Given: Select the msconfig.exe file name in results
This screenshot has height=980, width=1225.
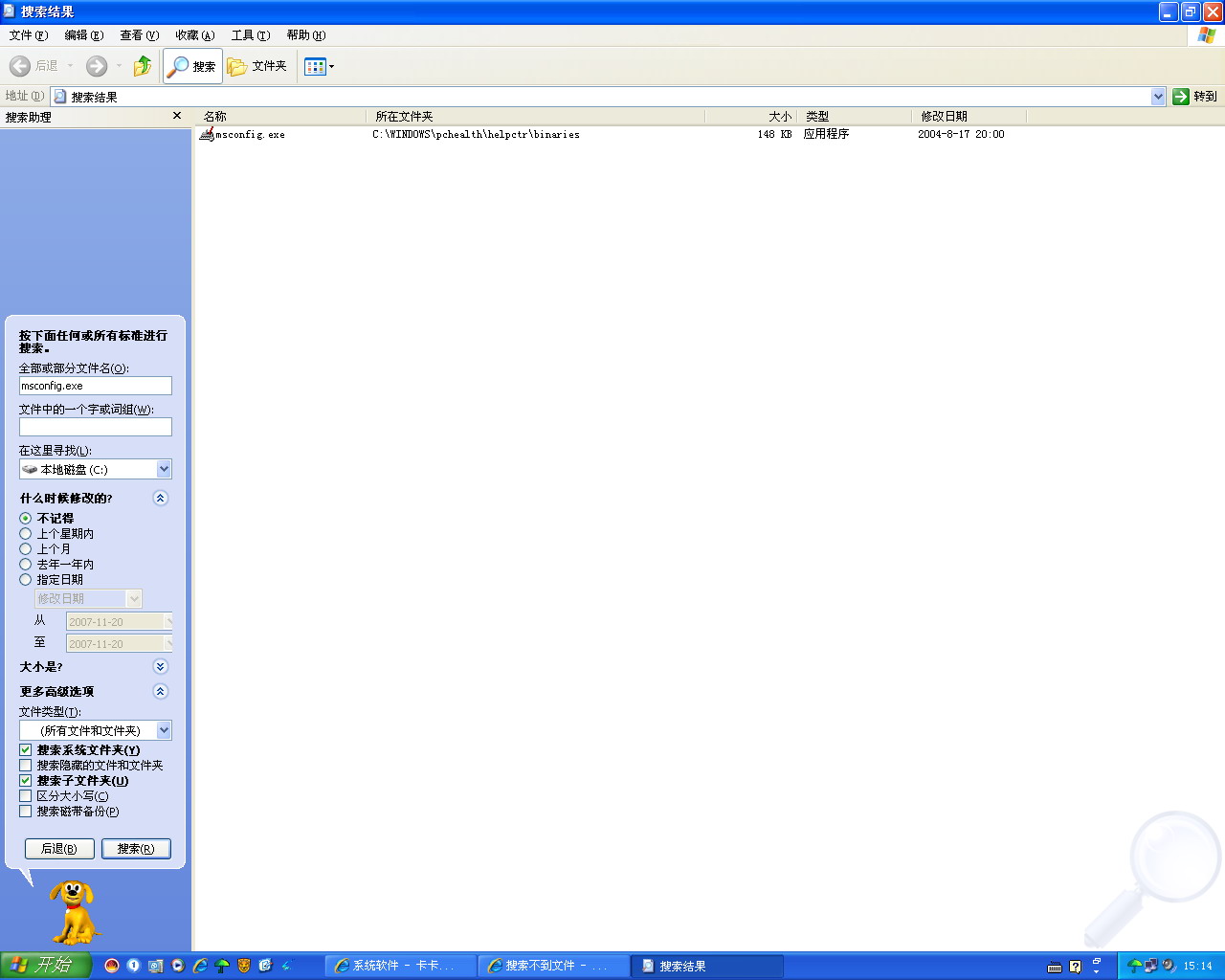Looking at the screenshot, I should tap(250, 135).
